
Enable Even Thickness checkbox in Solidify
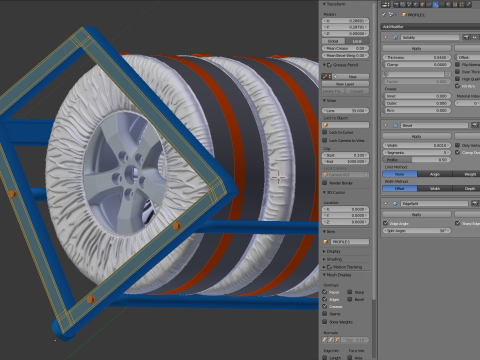click(457, 72)
